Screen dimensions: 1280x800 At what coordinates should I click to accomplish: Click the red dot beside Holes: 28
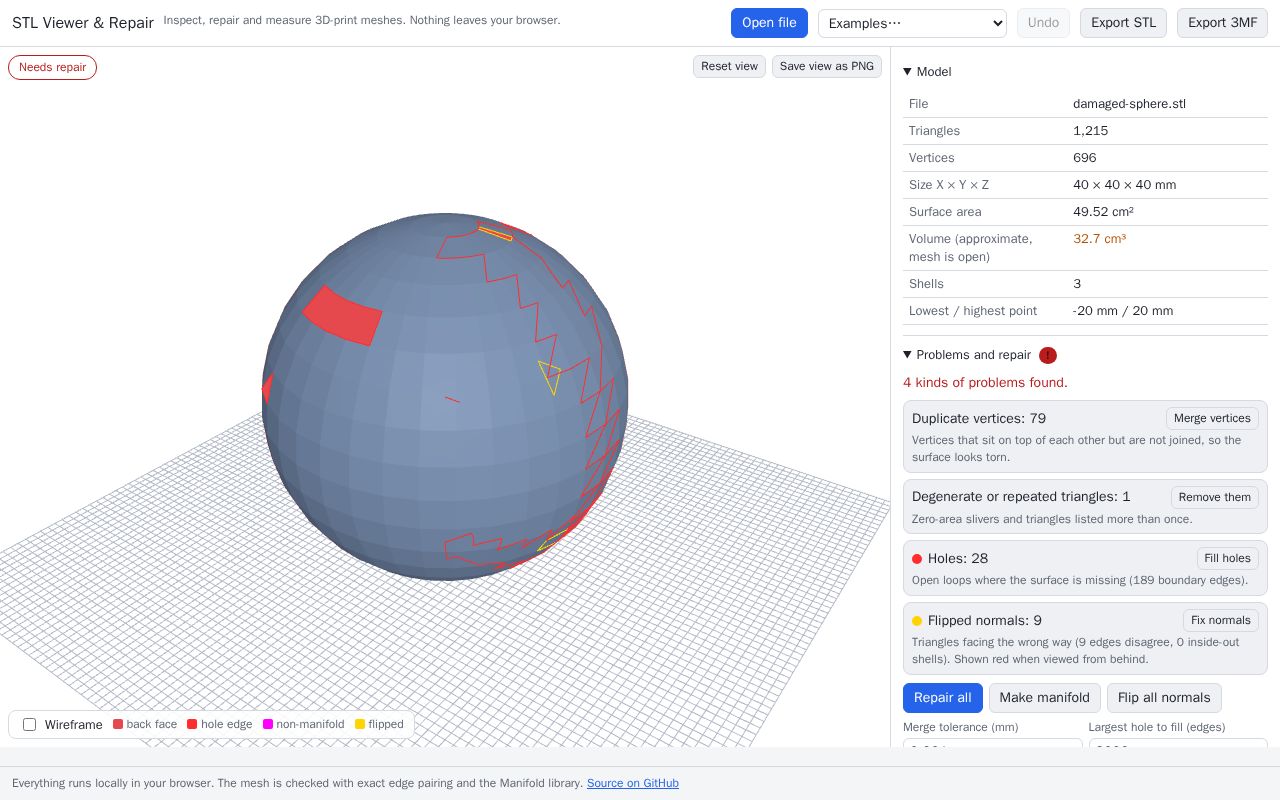pos(917,559)
